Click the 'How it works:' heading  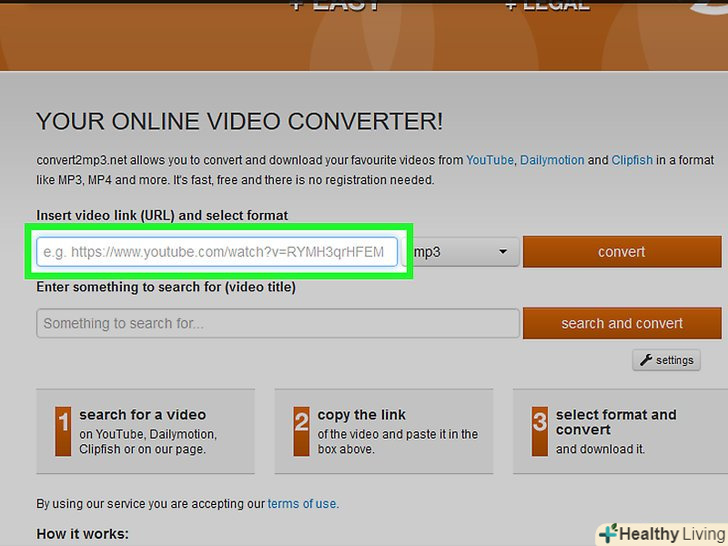click(82, 534)
